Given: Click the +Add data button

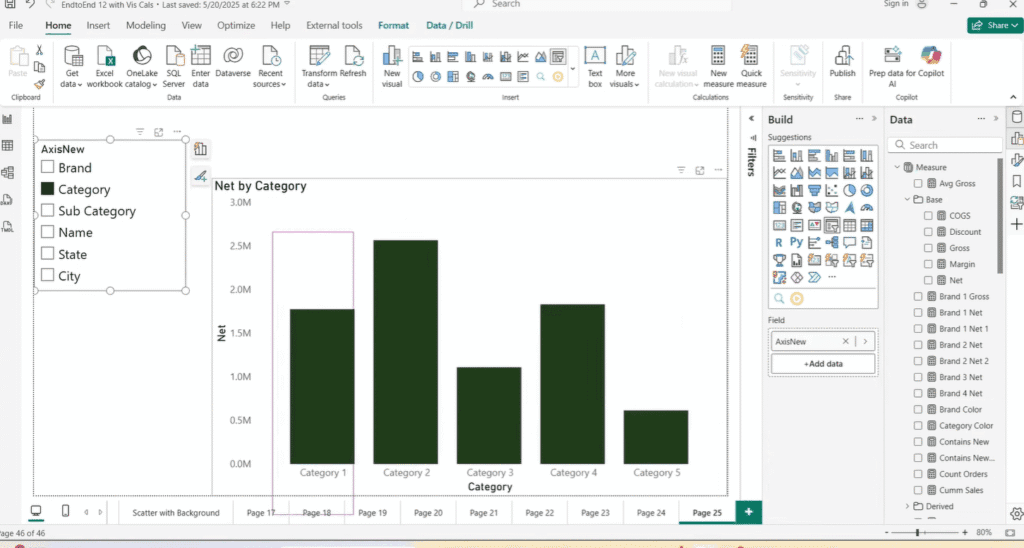Looking at the screenshot, I should (823, 364).
